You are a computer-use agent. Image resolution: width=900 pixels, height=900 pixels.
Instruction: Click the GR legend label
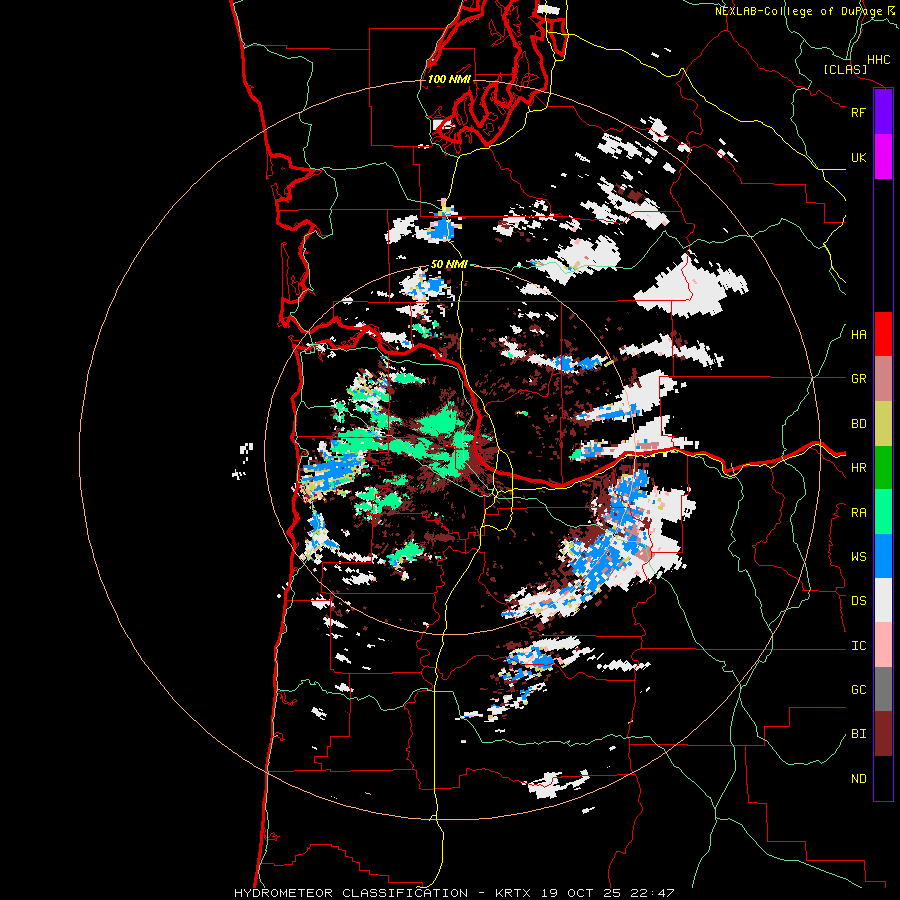[x=859, y=379]
